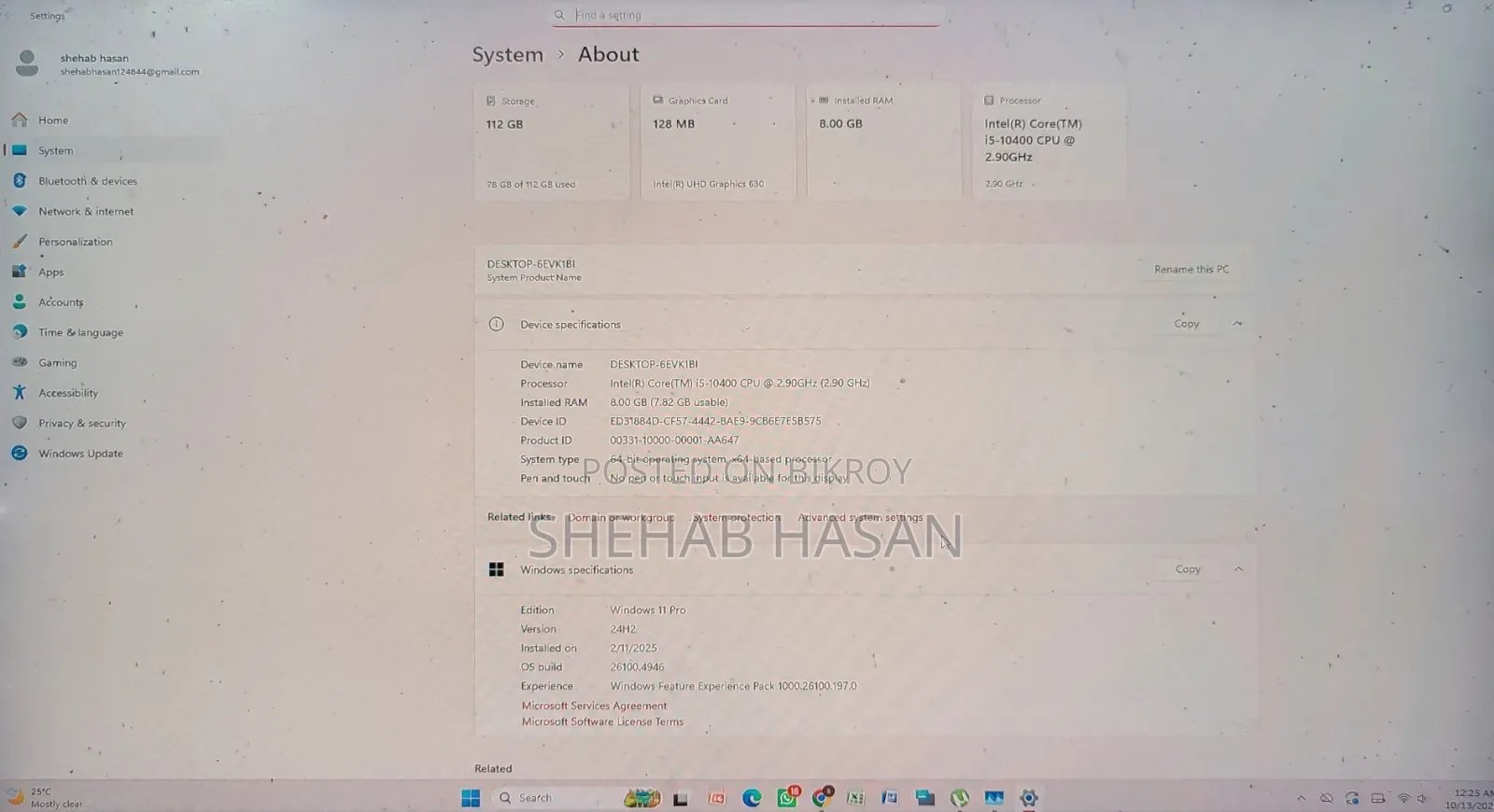Image resolution: width=1494 pixels, height=812 pixels.
Task: Open uTorrent from the taskbar
Action: pos(959,798)
